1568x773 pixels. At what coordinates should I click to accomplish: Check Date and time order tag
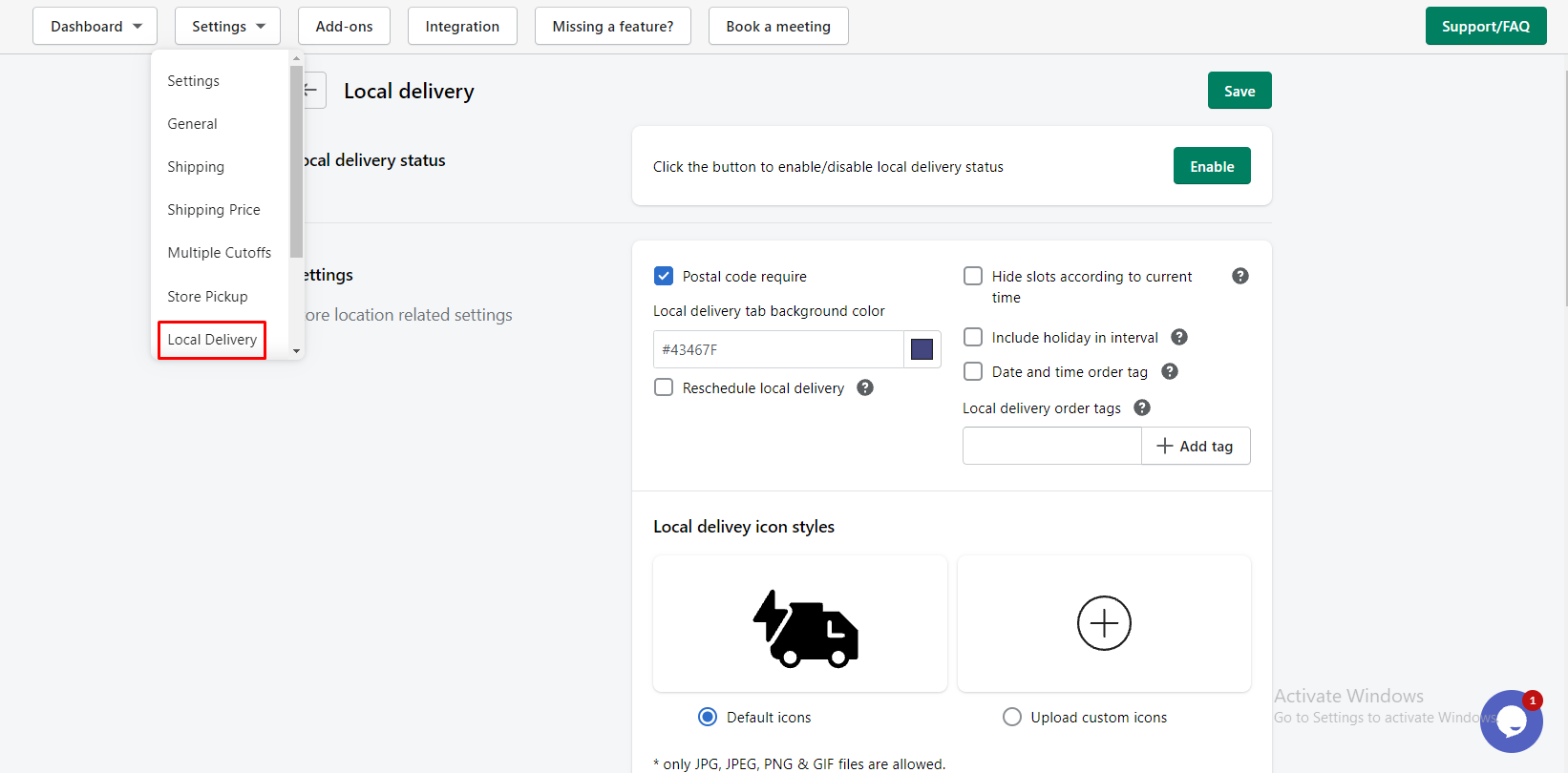pyautogui.click(x=973, y=371)
